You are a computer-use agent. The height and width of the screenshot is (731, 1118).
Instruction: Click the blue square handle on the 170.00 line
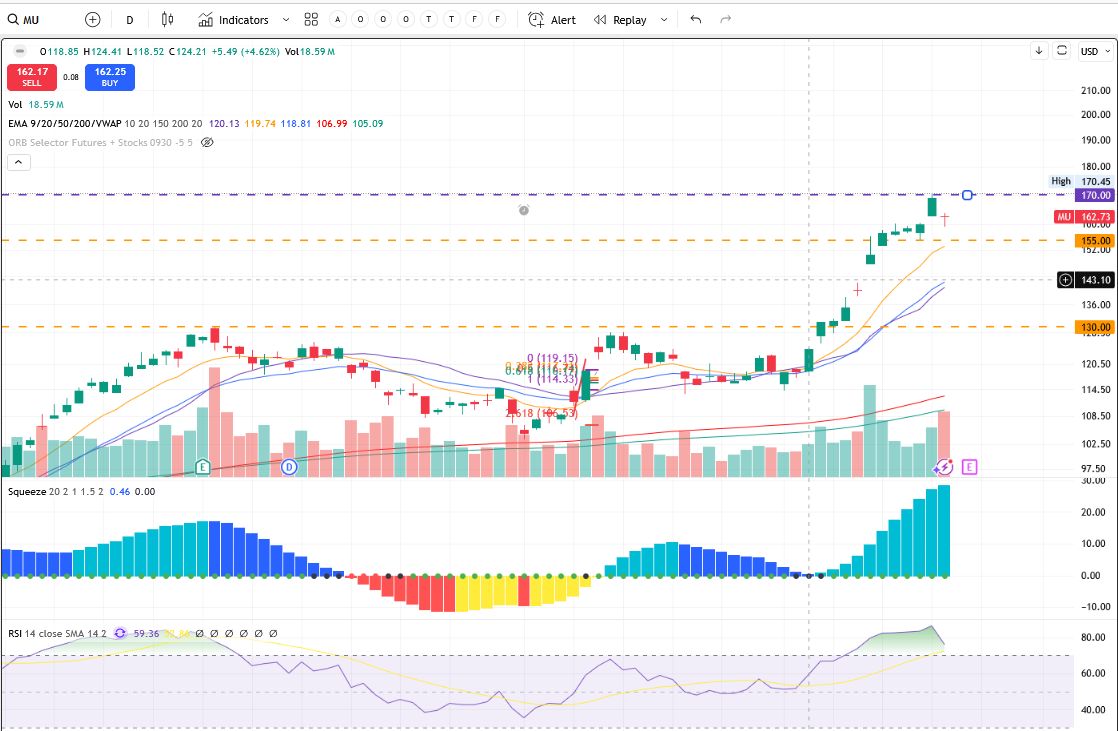[966, 195]
